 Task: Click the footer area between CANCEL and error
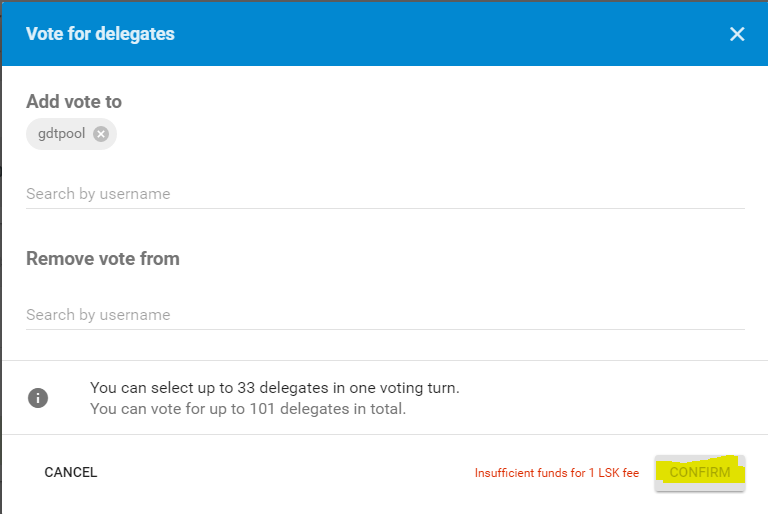(280, 472)
